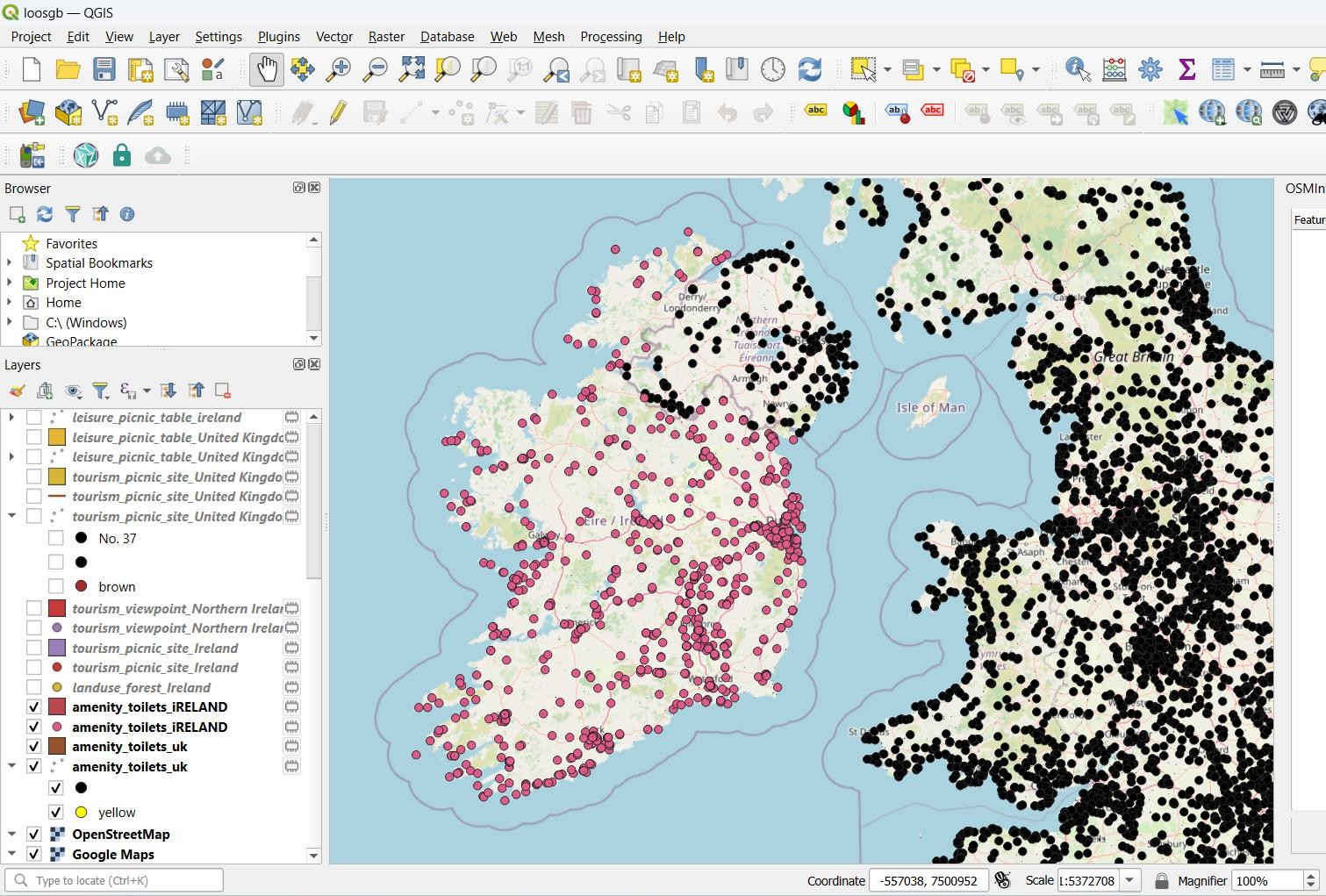Click the purple swatch of tourism_picnic_site_Ireland

coord(57,648)
